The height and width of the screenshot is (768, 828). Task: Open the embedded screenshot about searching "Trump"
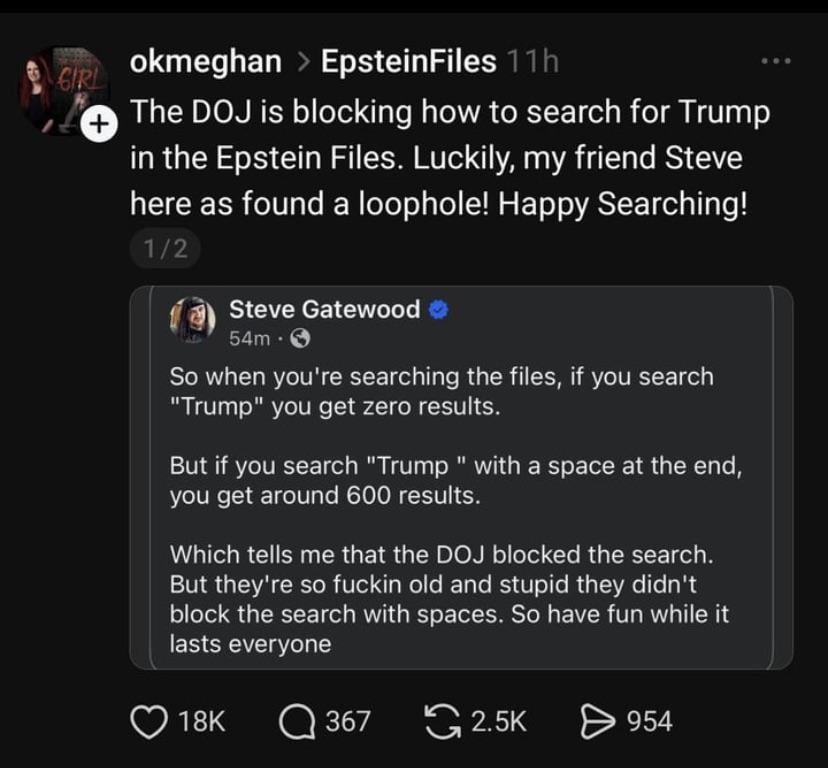[x=460, y=500]
